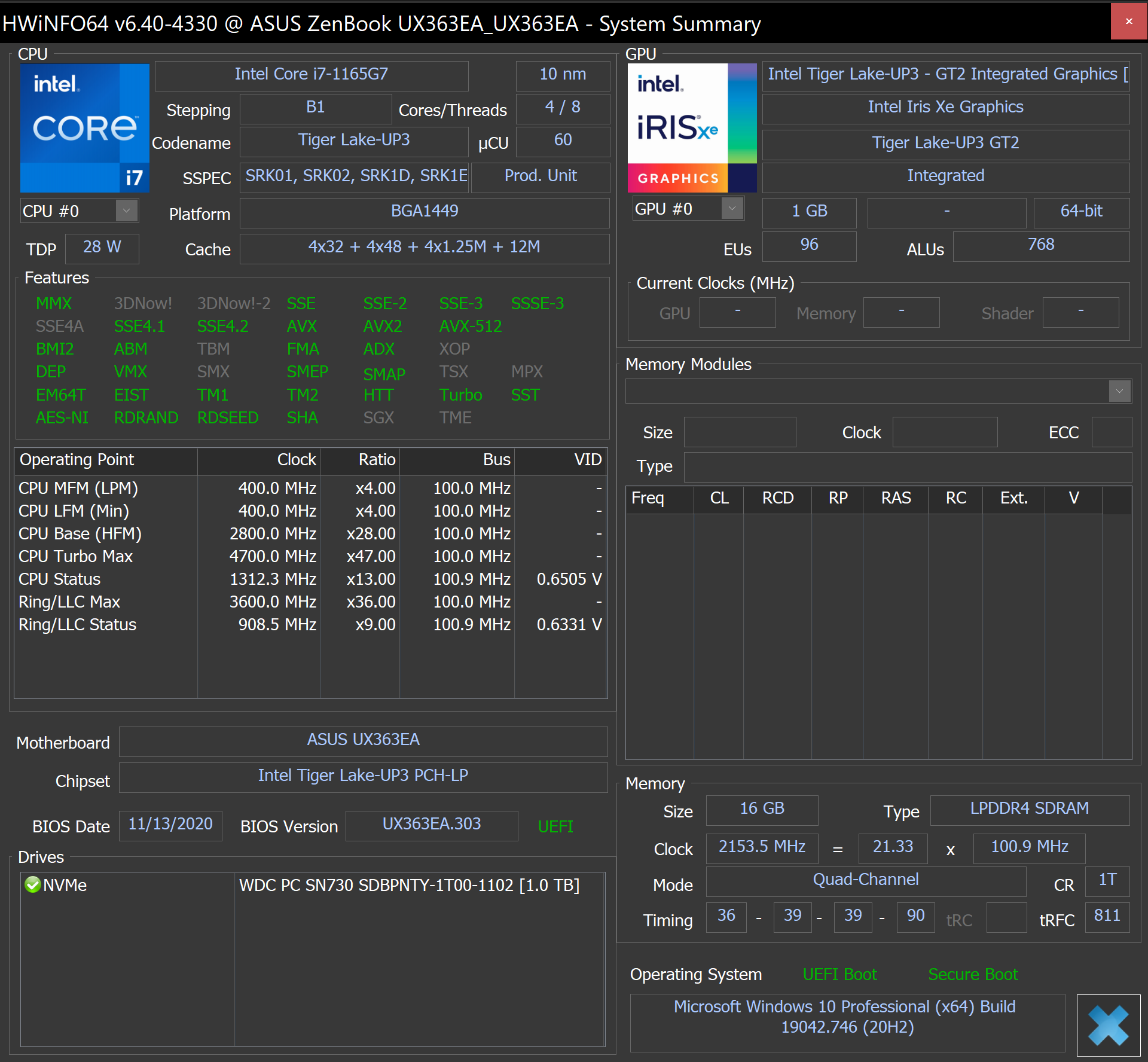Click the LPDDR4 SDRAM type field
This screenshot has height=1062, width=1148.
1030,809
